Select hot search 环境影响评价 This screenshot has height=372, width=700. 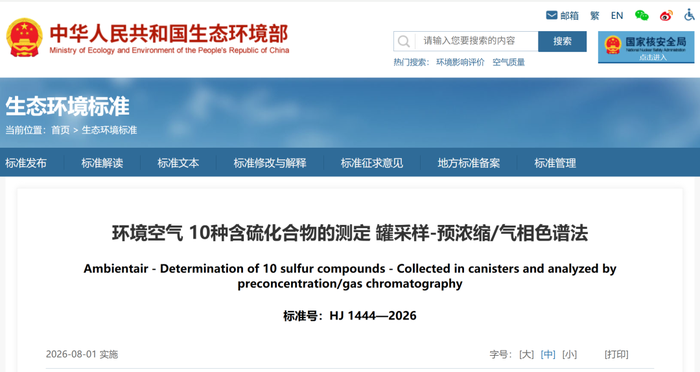(460, 62)
